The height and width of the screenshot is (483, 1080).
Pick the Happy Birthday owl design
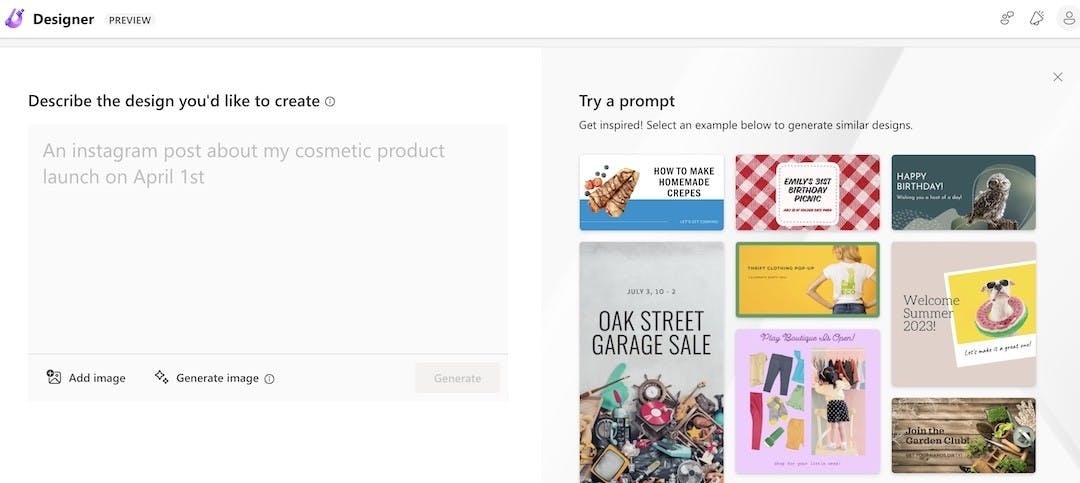pyautogui.click(x=963, y=192)
